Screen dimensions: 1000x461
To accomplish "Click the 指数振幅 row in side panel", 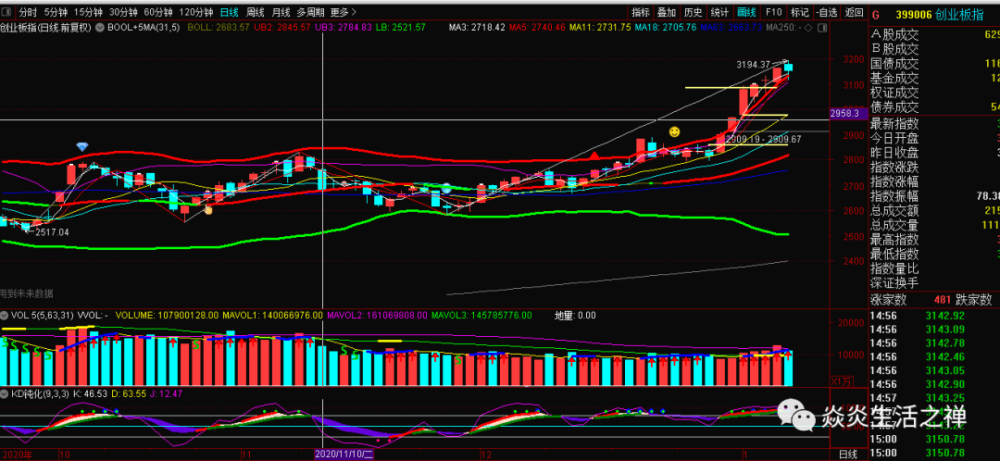I will pyautogui.click(x=935, y=195).
